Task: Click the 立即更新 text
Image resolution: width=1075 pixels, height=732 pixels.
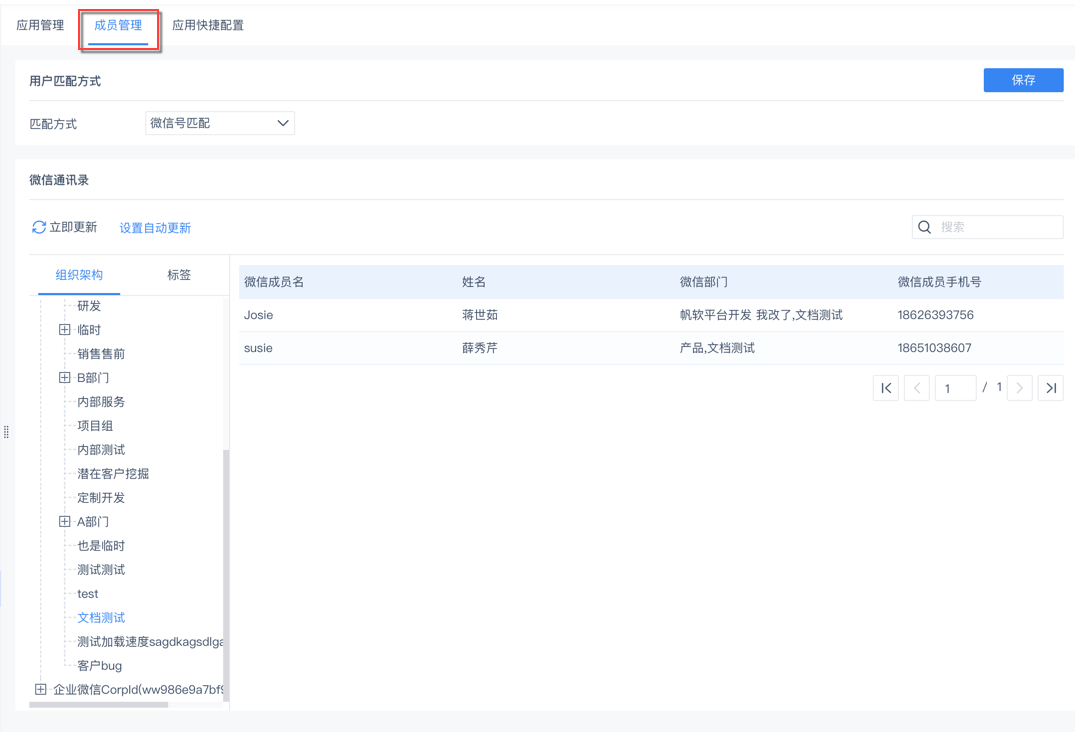Action: coord(73,227)
